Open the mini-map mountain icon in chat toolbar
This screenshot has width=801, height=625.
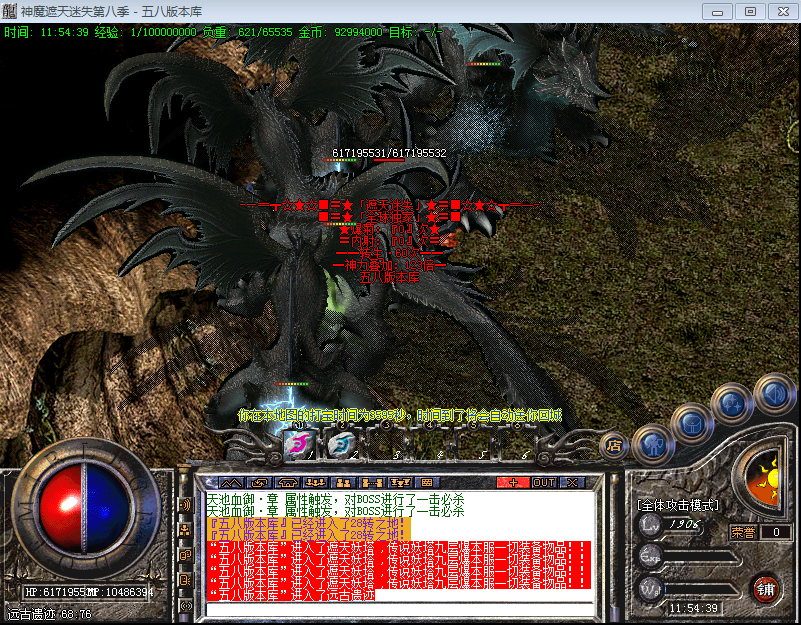pos(231,482)
